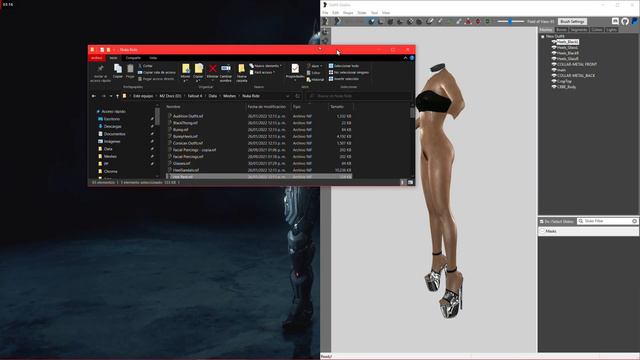640x360 pixels.
Task: Toggle visibility eye of COLLAR-METAL FRONT mesh
Action: pyautogui.click(x=554, y=64)
